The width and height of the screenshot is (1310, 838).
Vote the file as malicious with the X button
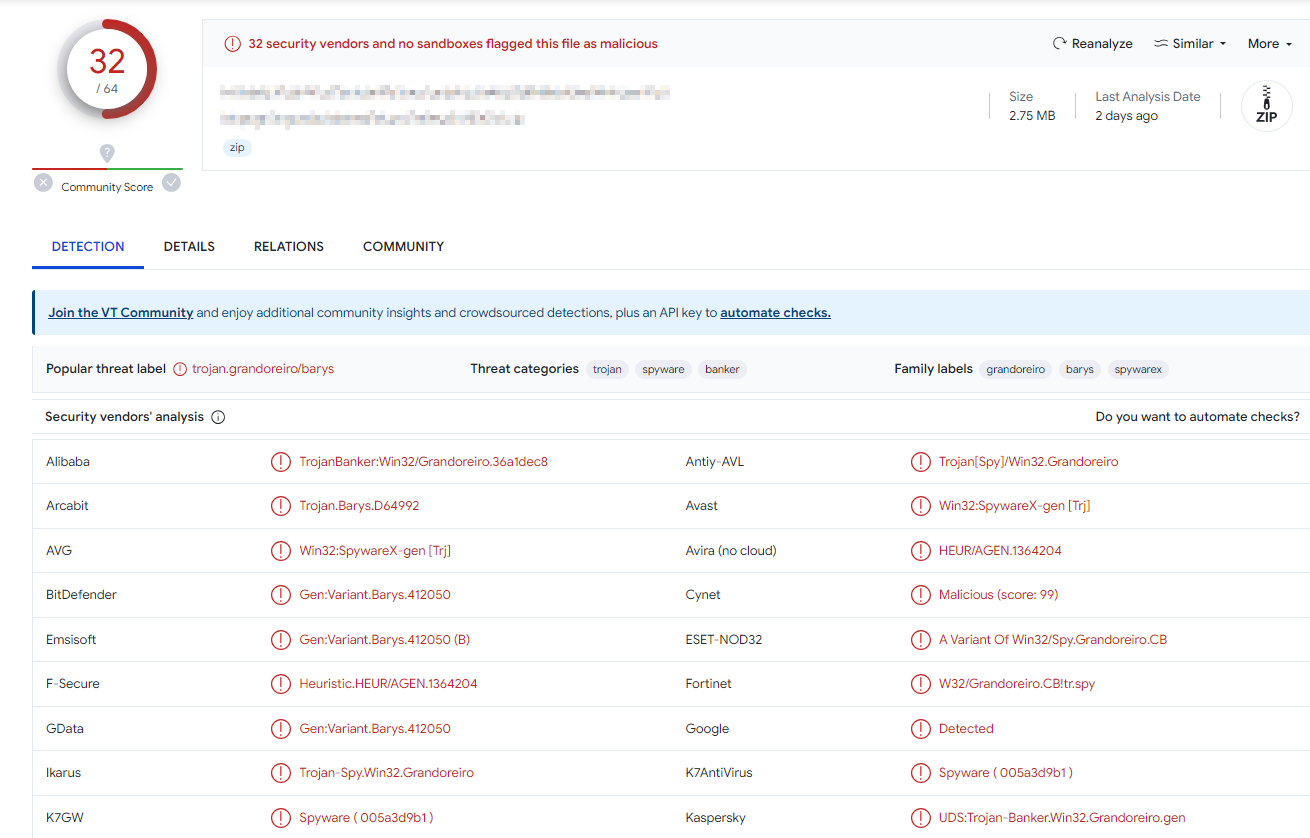click(x=42, y=183)
